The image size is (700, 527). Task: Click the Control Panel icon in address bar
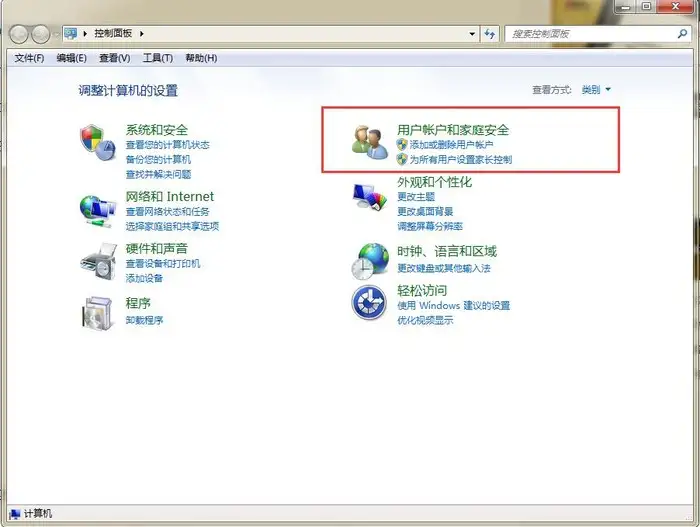[x=71, y=33]
